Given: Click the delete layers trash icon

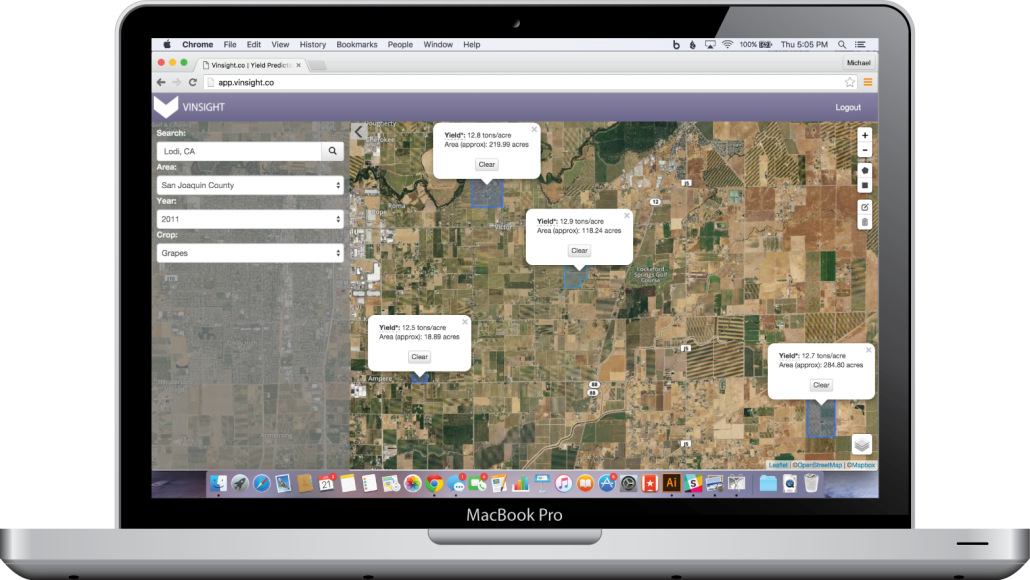Looking at the screenshot, I should point(864,222).
